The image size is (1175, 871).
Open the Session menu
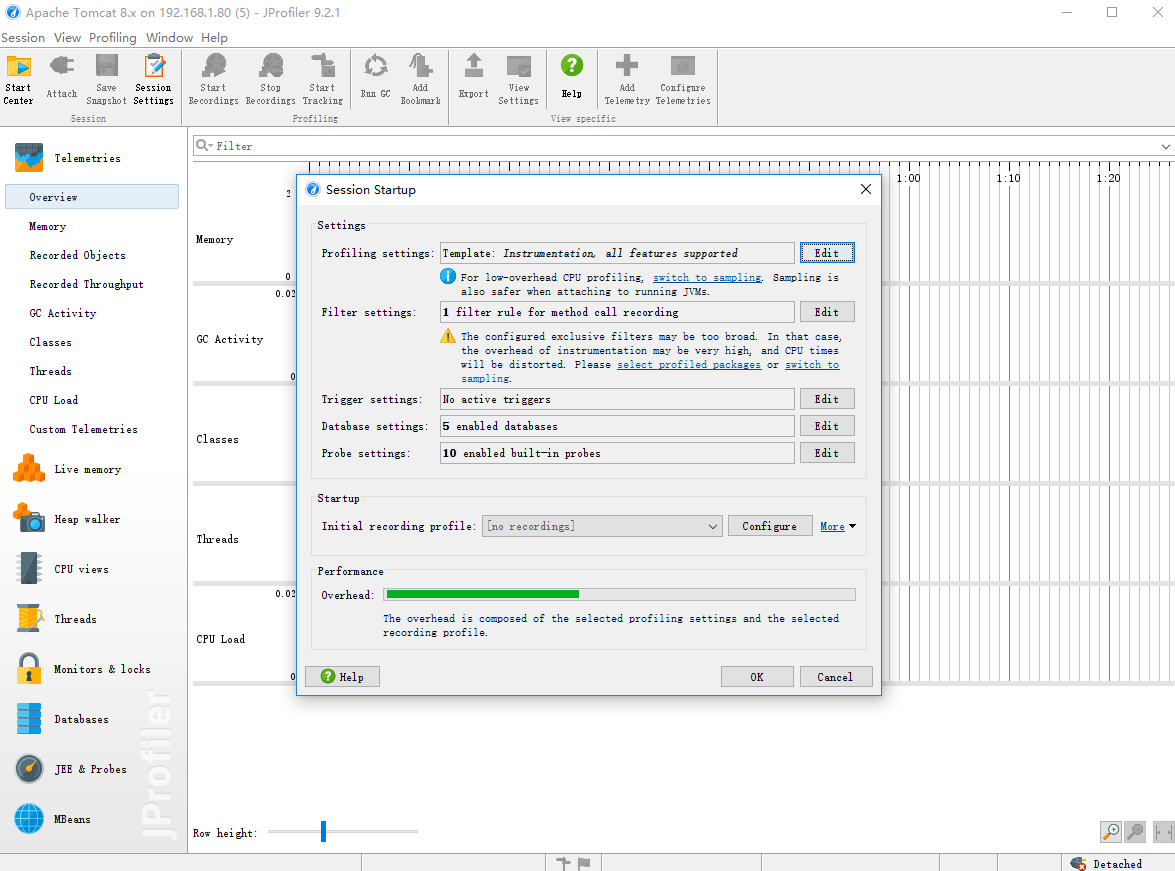tap(23, 37)
